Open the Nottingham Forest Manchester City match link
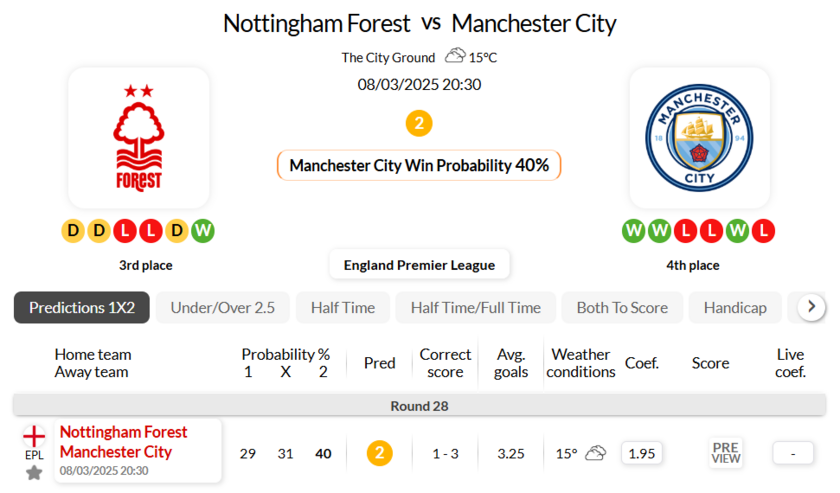 123,442
